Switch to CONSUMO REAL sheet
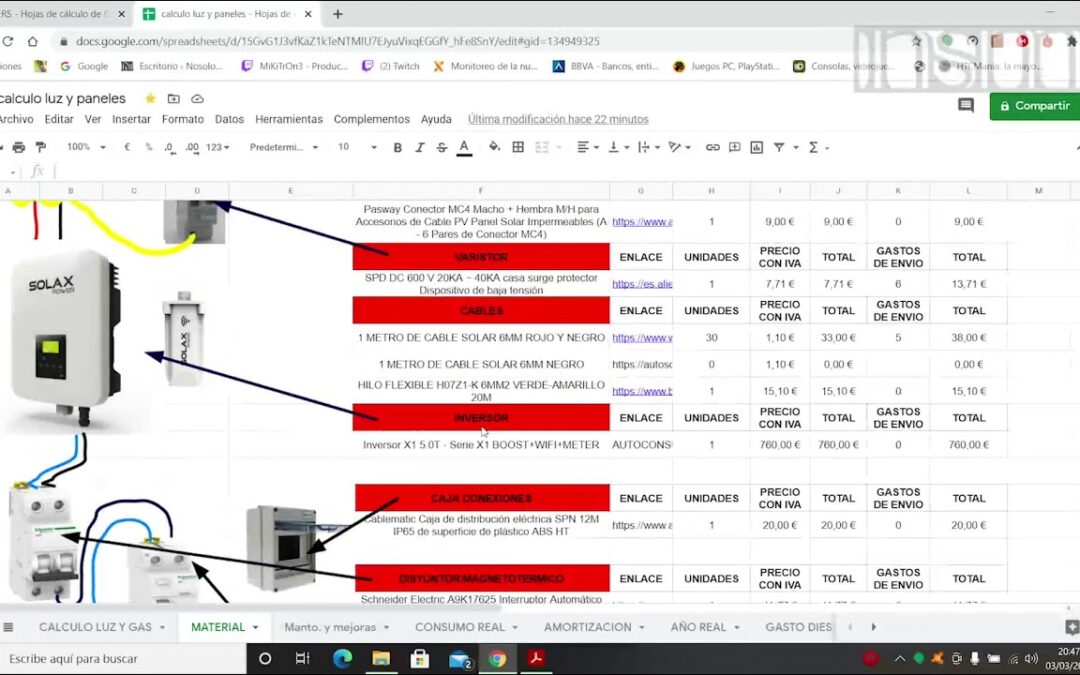 459,627
